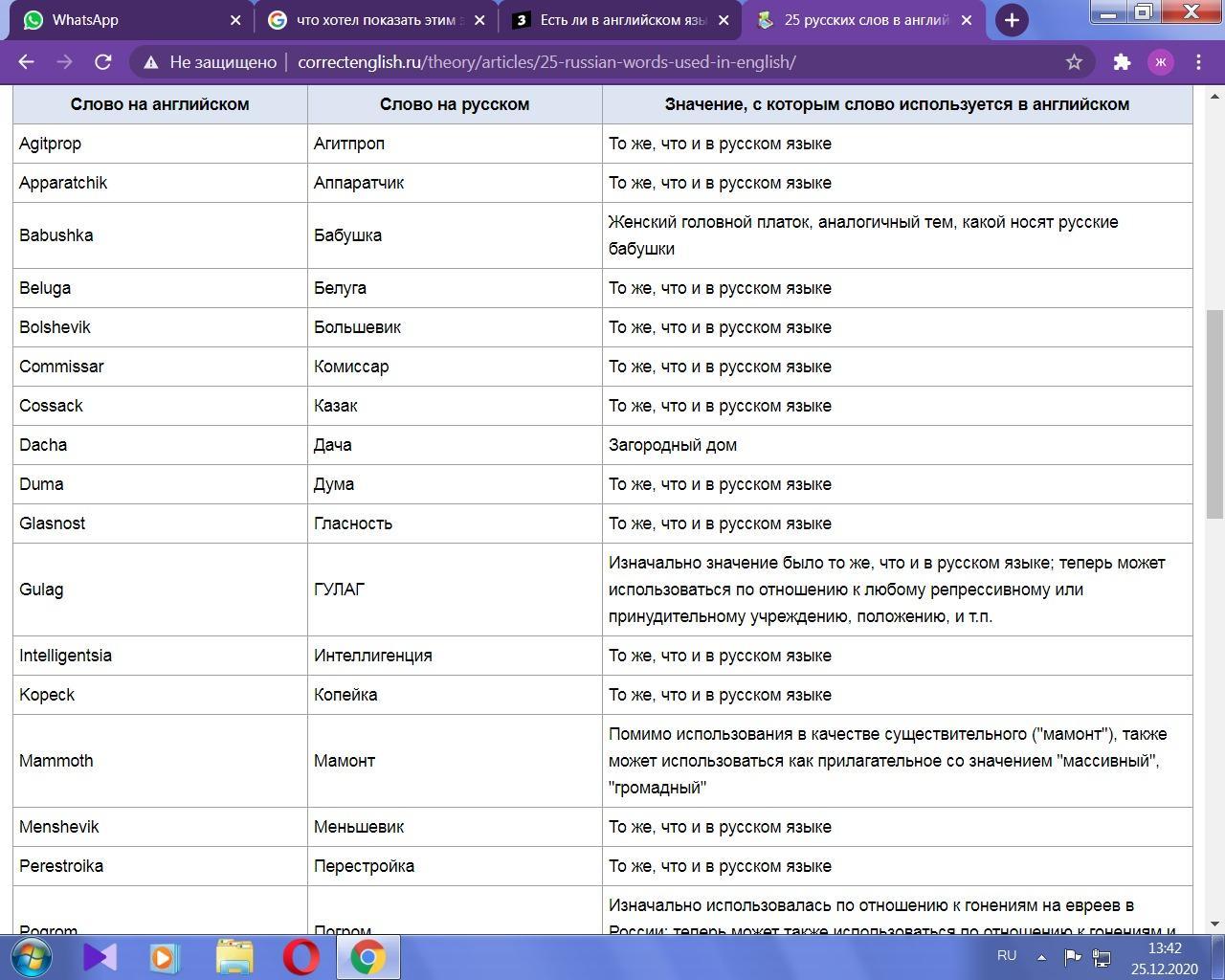Click the page vertical scrollbar thumb
Image resolution: width=1225 pixels, height=980 pixels.
tap(1215, 414)
